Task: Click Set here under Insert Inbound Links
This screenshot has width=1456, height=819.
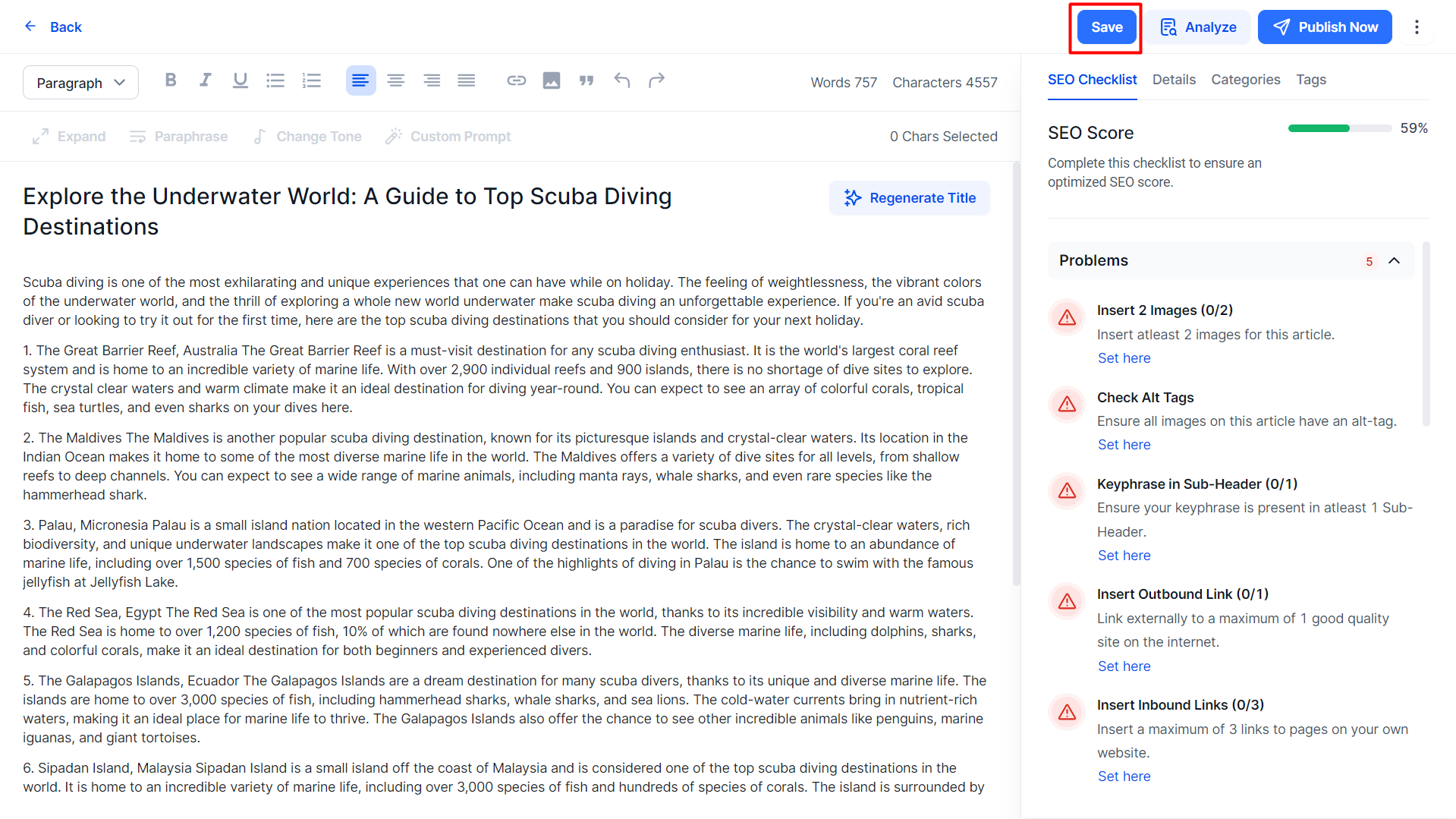Action: tap(1124, 776)
